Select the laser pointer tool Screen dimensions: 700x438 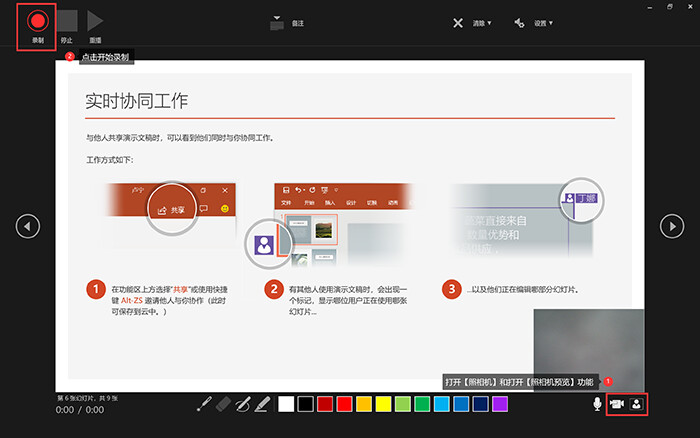click(204, 404)
